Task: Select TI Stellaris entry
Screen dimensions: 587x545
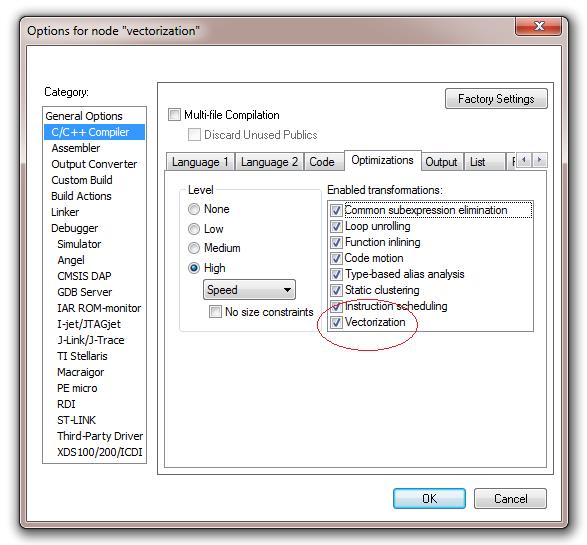Action: coord(82,356)
